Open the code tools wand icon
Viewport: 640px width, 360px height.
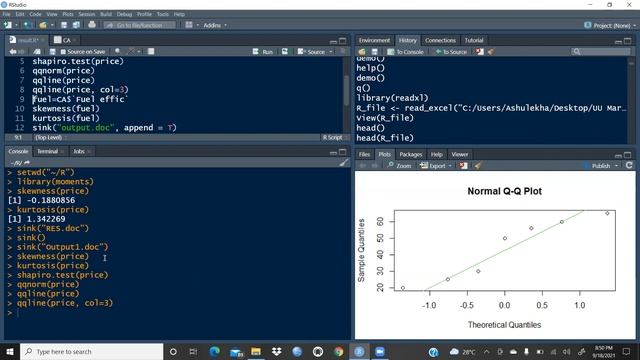pyautogui.click(x=131, y=51)
